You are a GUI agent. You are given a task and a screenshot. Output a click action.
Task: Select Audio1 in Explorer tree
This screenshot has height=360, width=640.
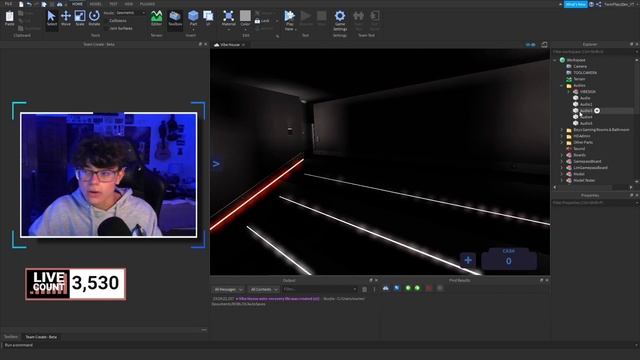pos(586,104)
